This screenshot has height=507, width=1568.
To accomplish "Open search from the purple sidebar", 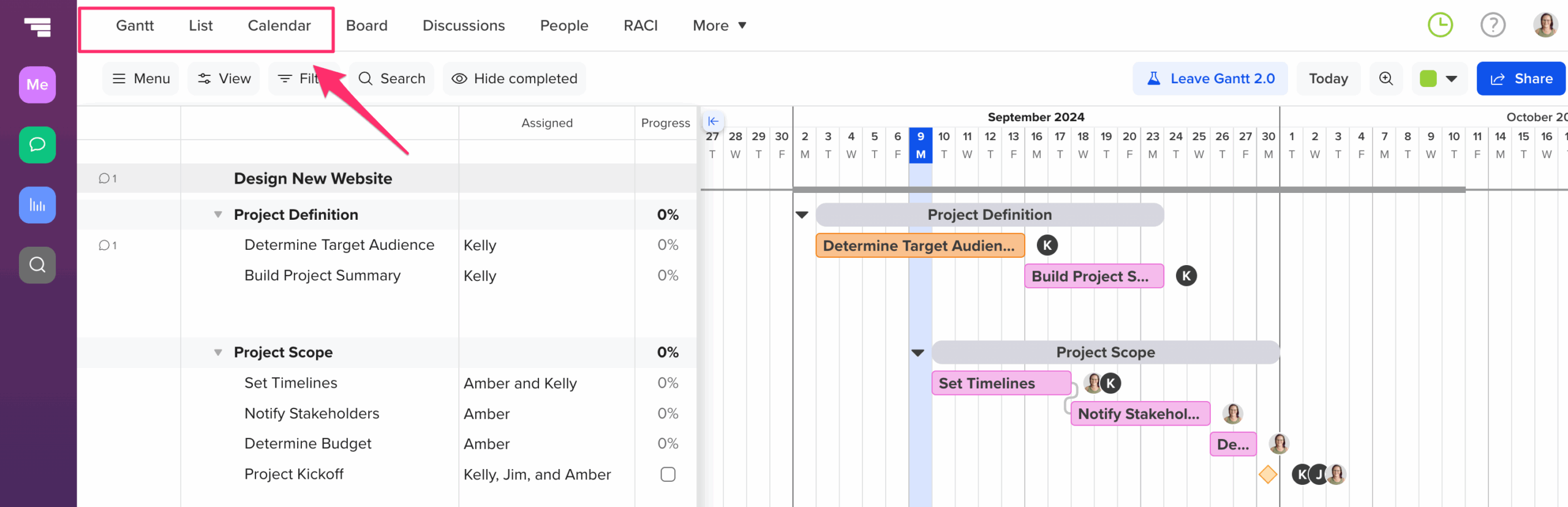I will (x=37, y=265).
